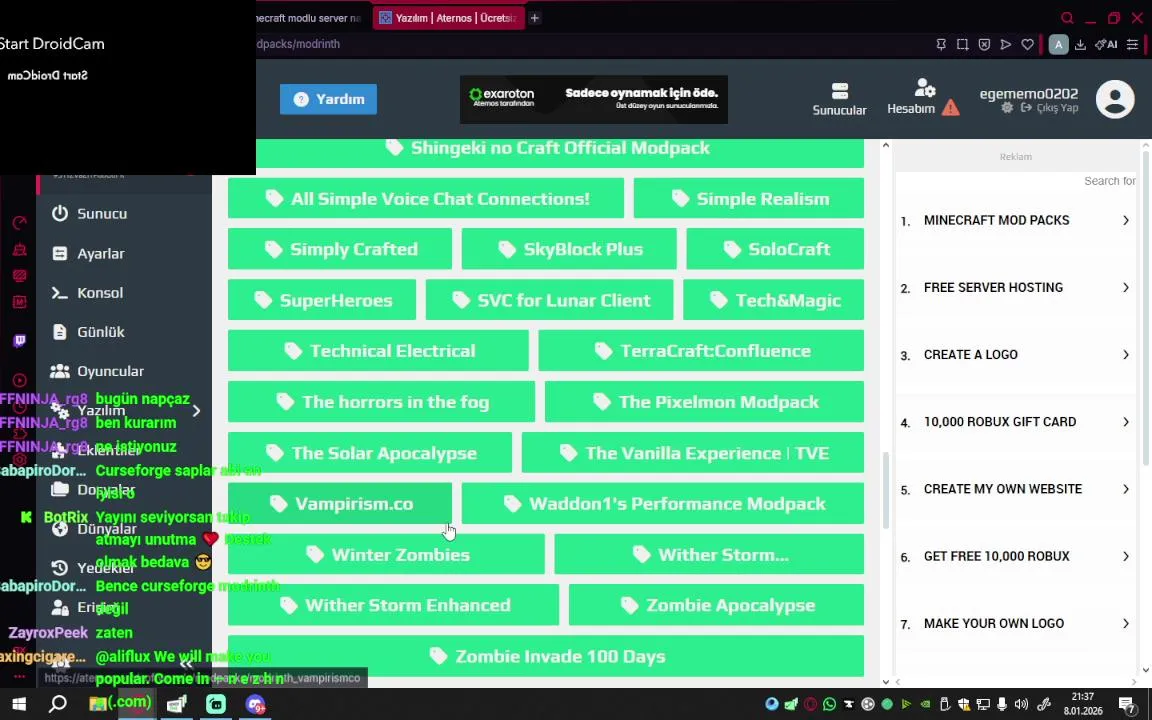The height and width of the screenshot is (720, 1152).
Task: Switch to the minecraft modlu server tab
Action: pos(309,18)
